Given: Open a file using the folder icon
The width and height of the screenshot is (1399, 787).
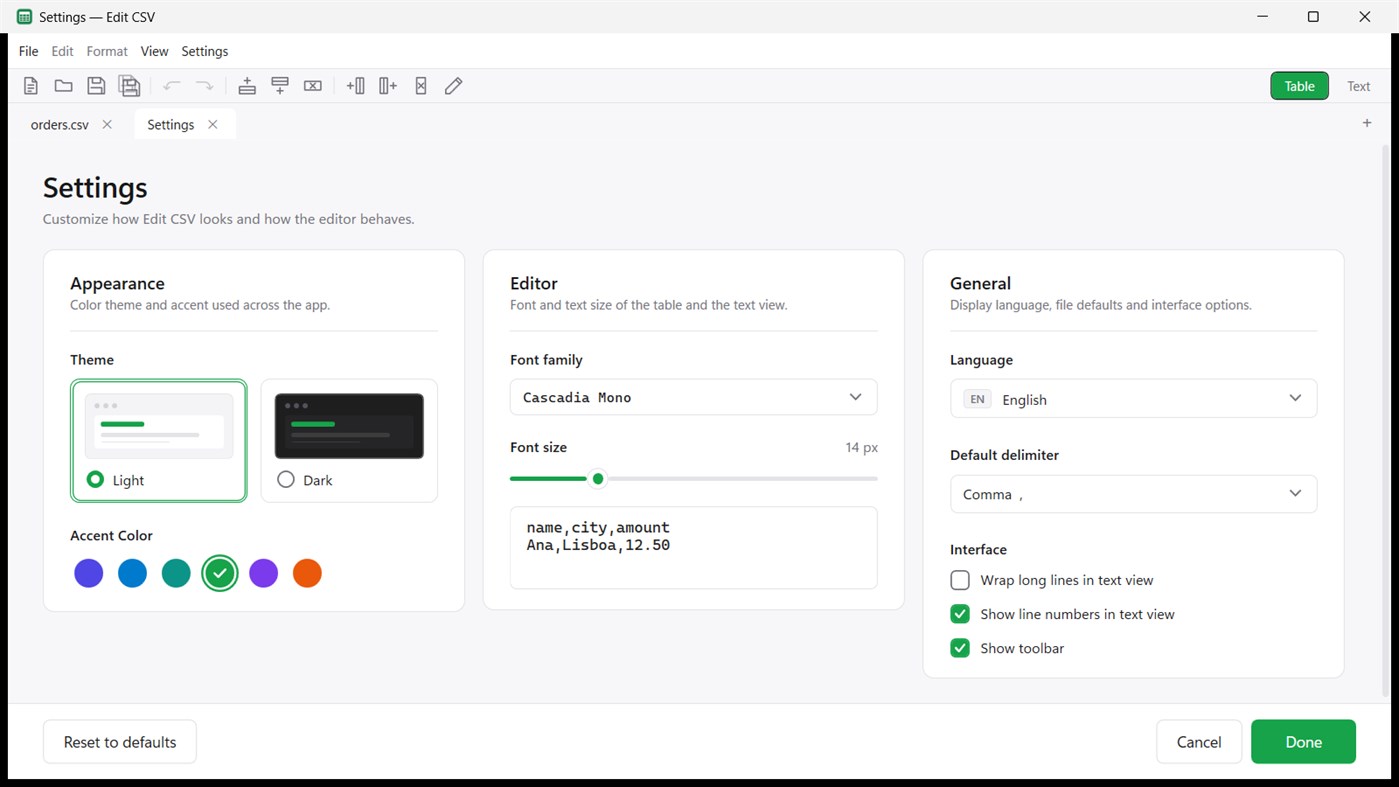Looking at the screenshot, I should click(63, 86).
